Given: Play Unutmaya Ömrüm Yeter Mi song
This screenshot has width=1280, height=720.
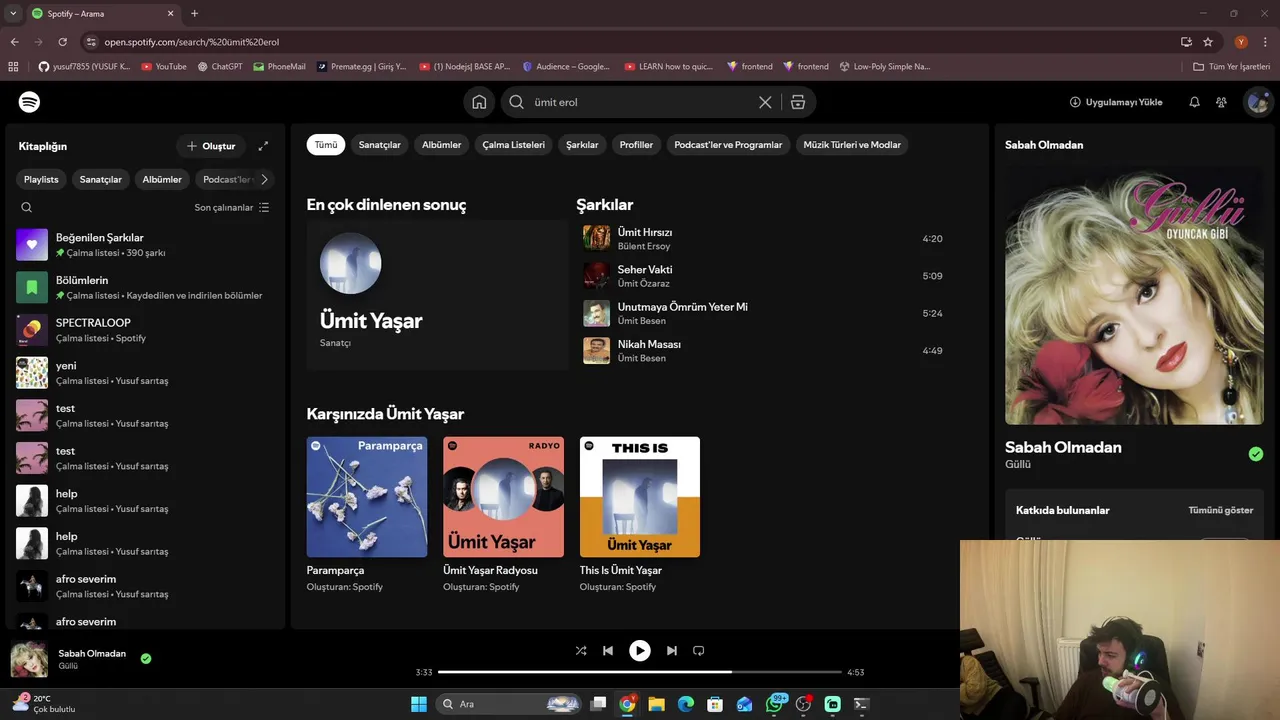Looking at the screenshot, I should point(763,313).
